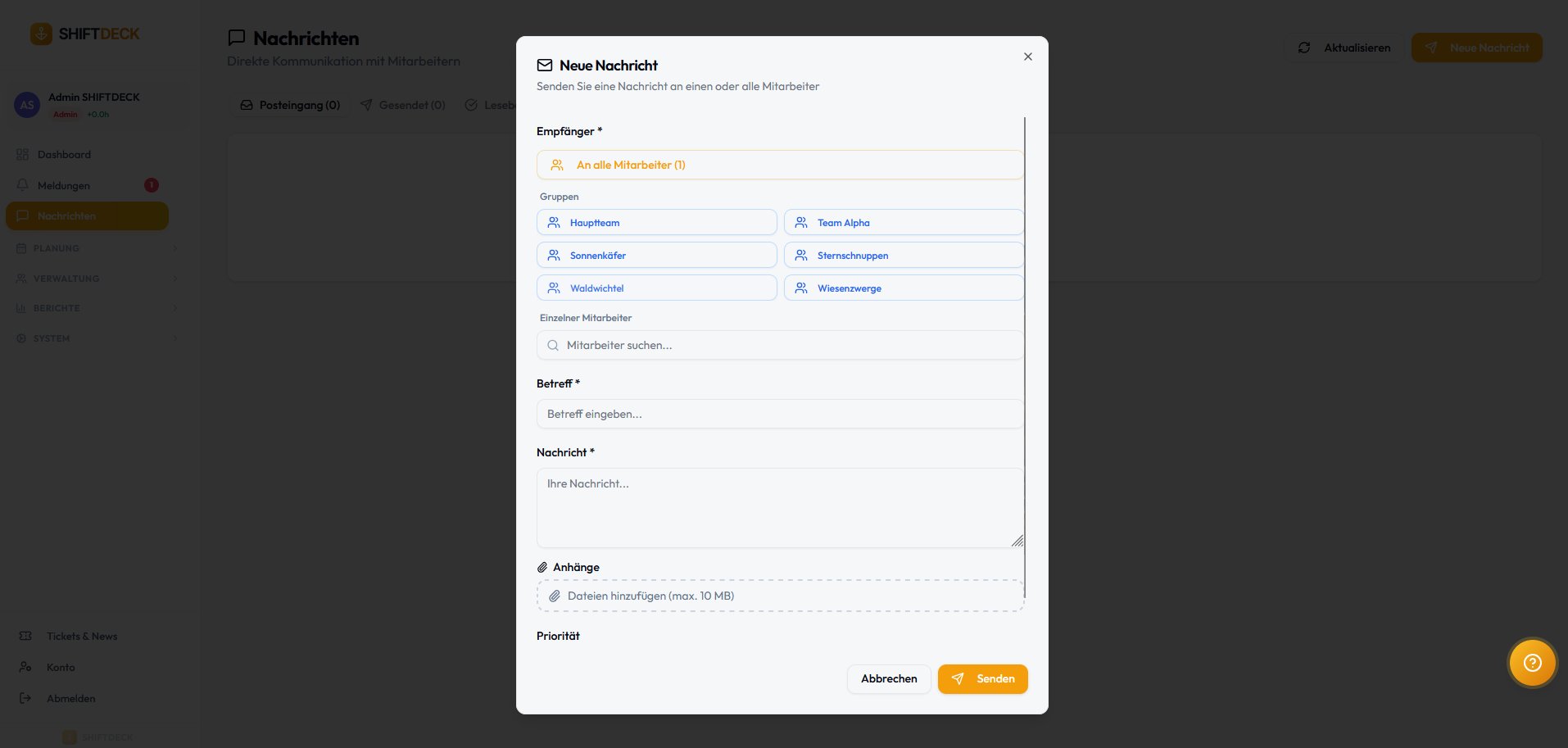Click the Meldungen bell icon in sidebar
1568x748 pixels.
click(x=22, y=185)
